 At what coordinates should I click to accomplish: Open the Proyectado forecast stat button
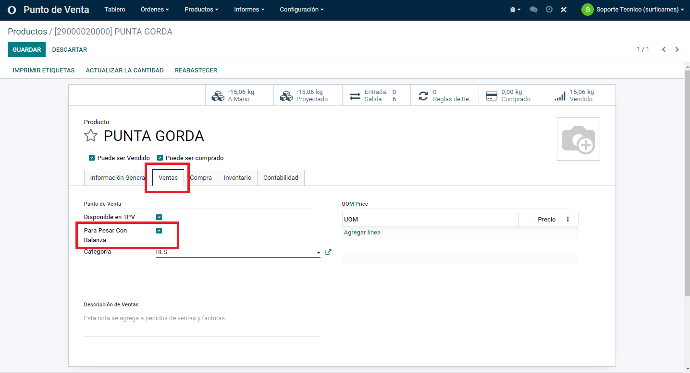[x=308, y=95]
